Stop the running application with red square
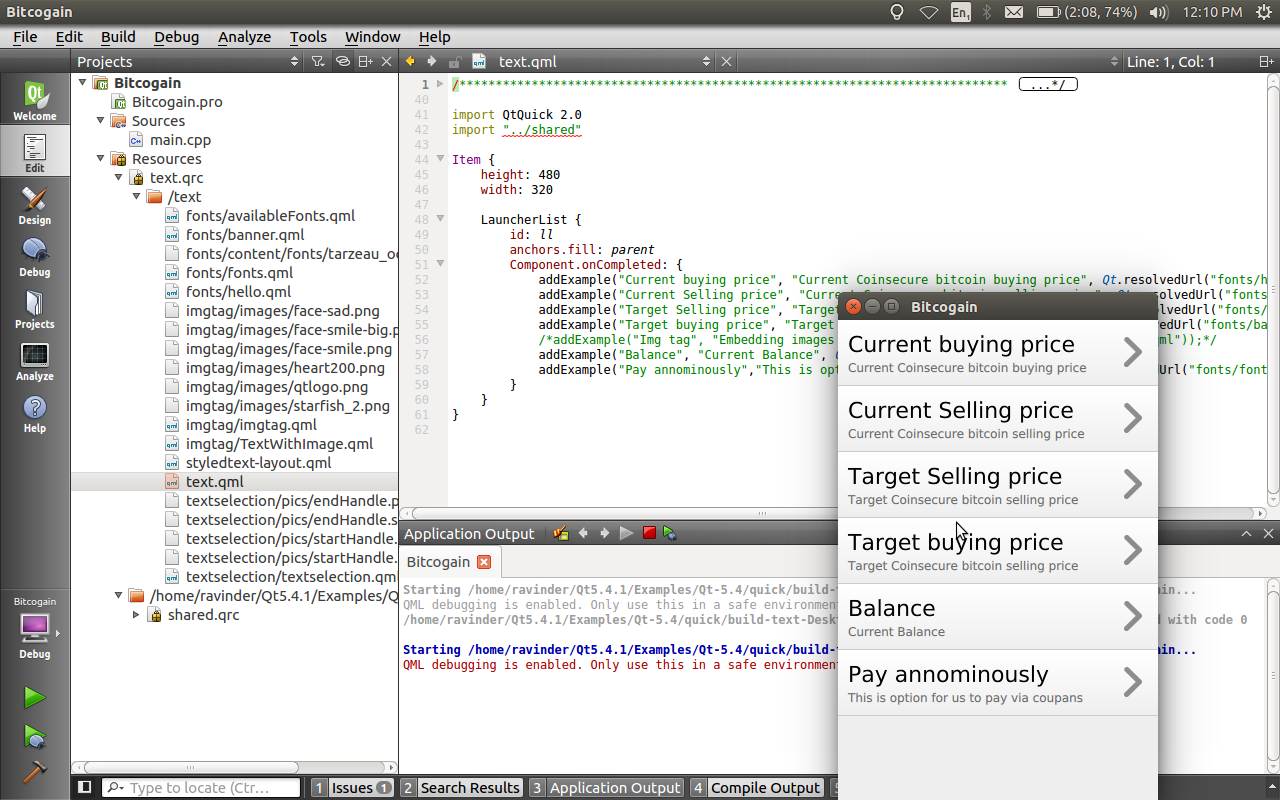Image resolution: width=1280 pixels, height=800 pixels. pyautogui.click(x=649, y=533)
